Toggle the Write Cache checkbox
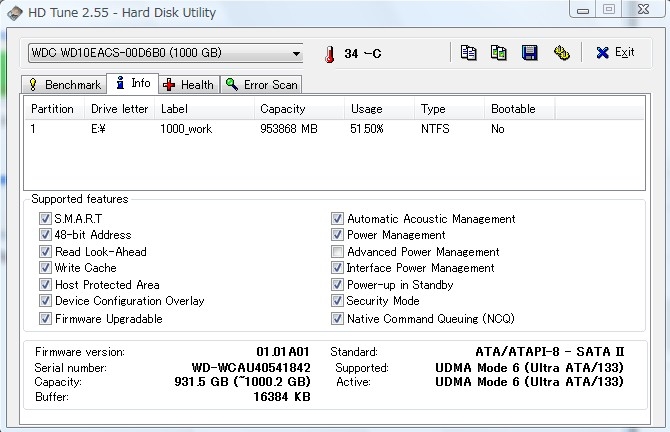Screen dimensions: 670x432 (45, 268)
